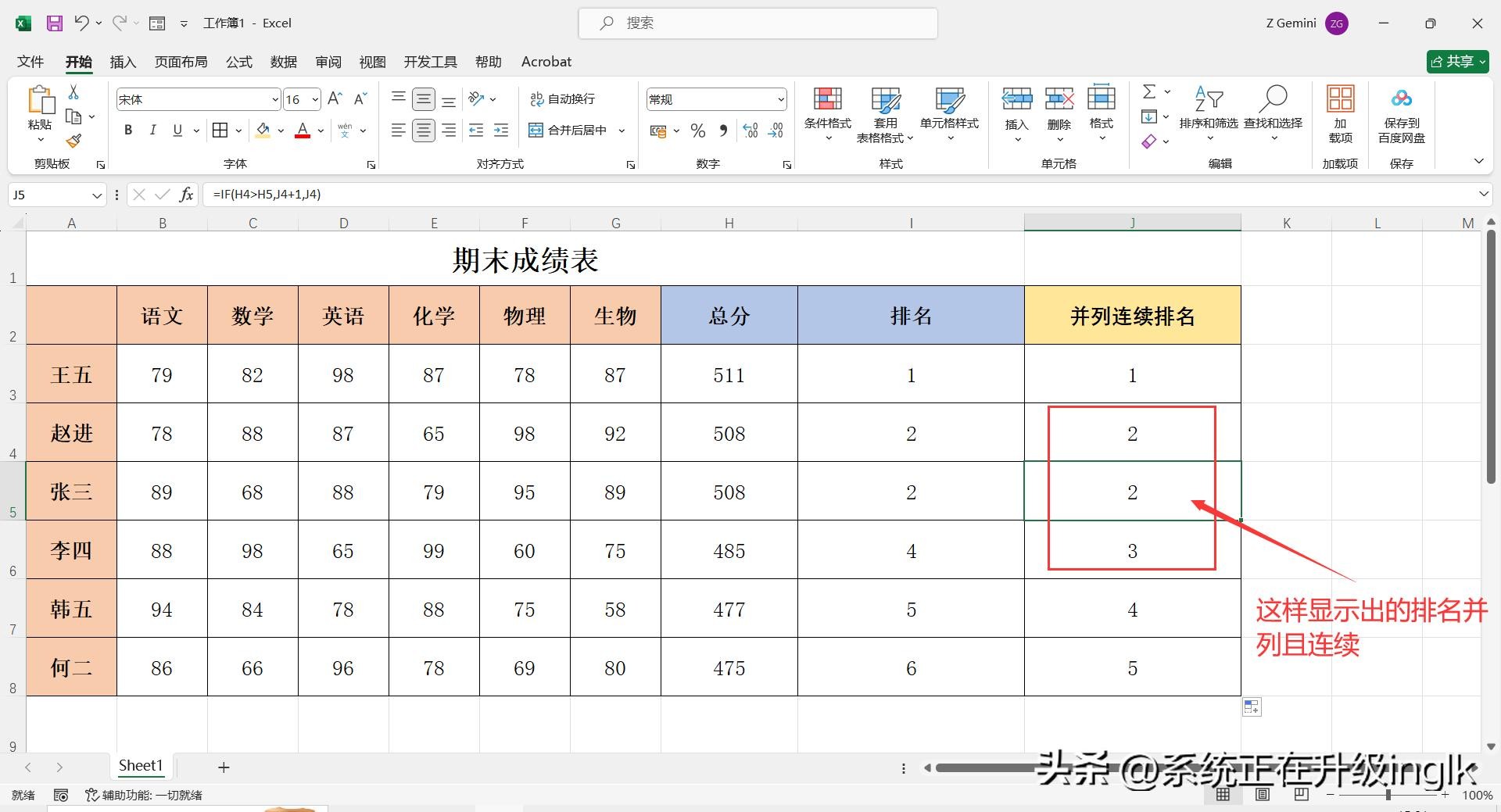Open the number format dropdown (常规)
The image size is (1501, 812).
[x=780, y=99]
